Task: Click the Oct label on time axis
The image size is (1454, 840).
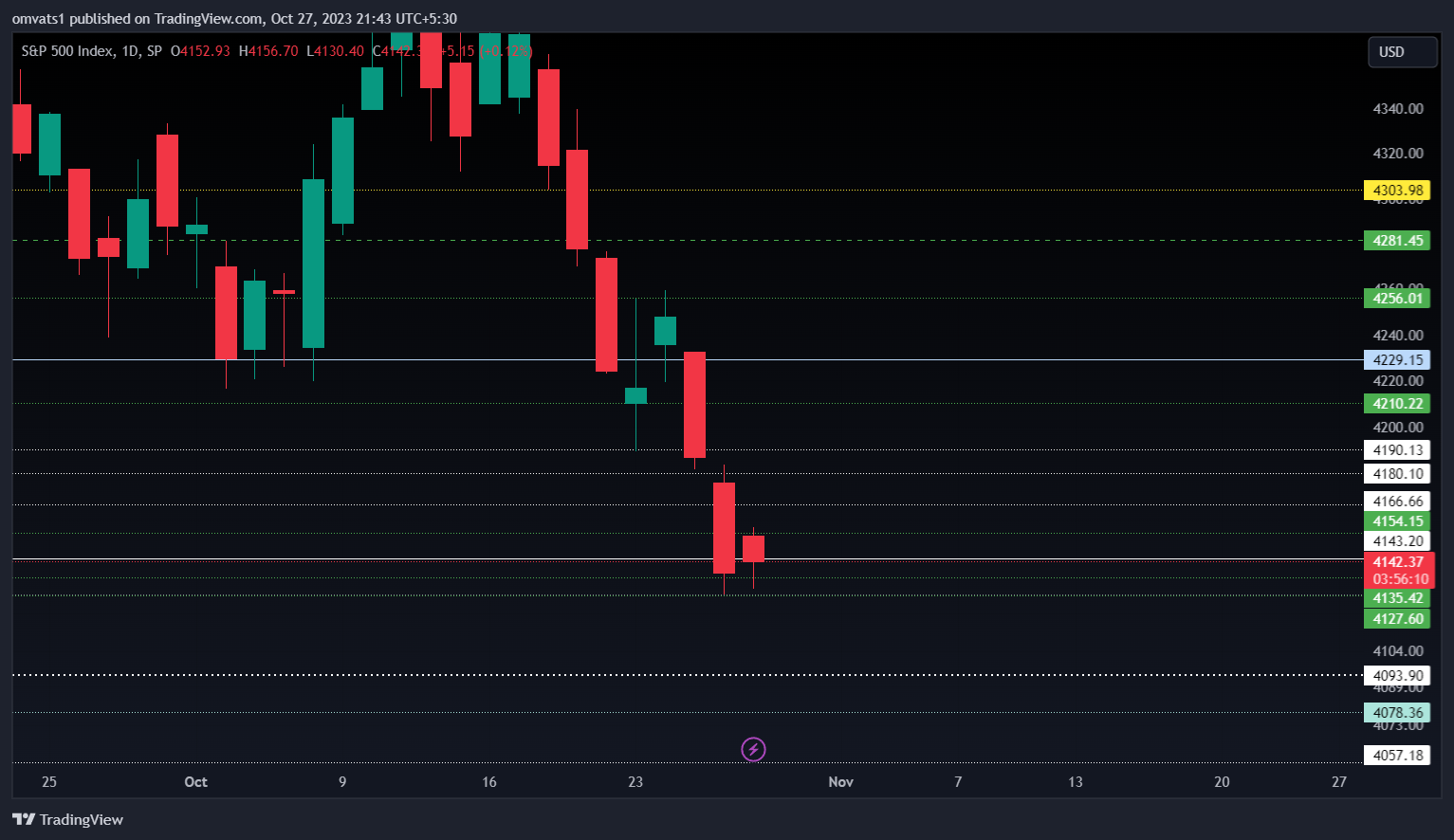Action: tap(195, 782)
